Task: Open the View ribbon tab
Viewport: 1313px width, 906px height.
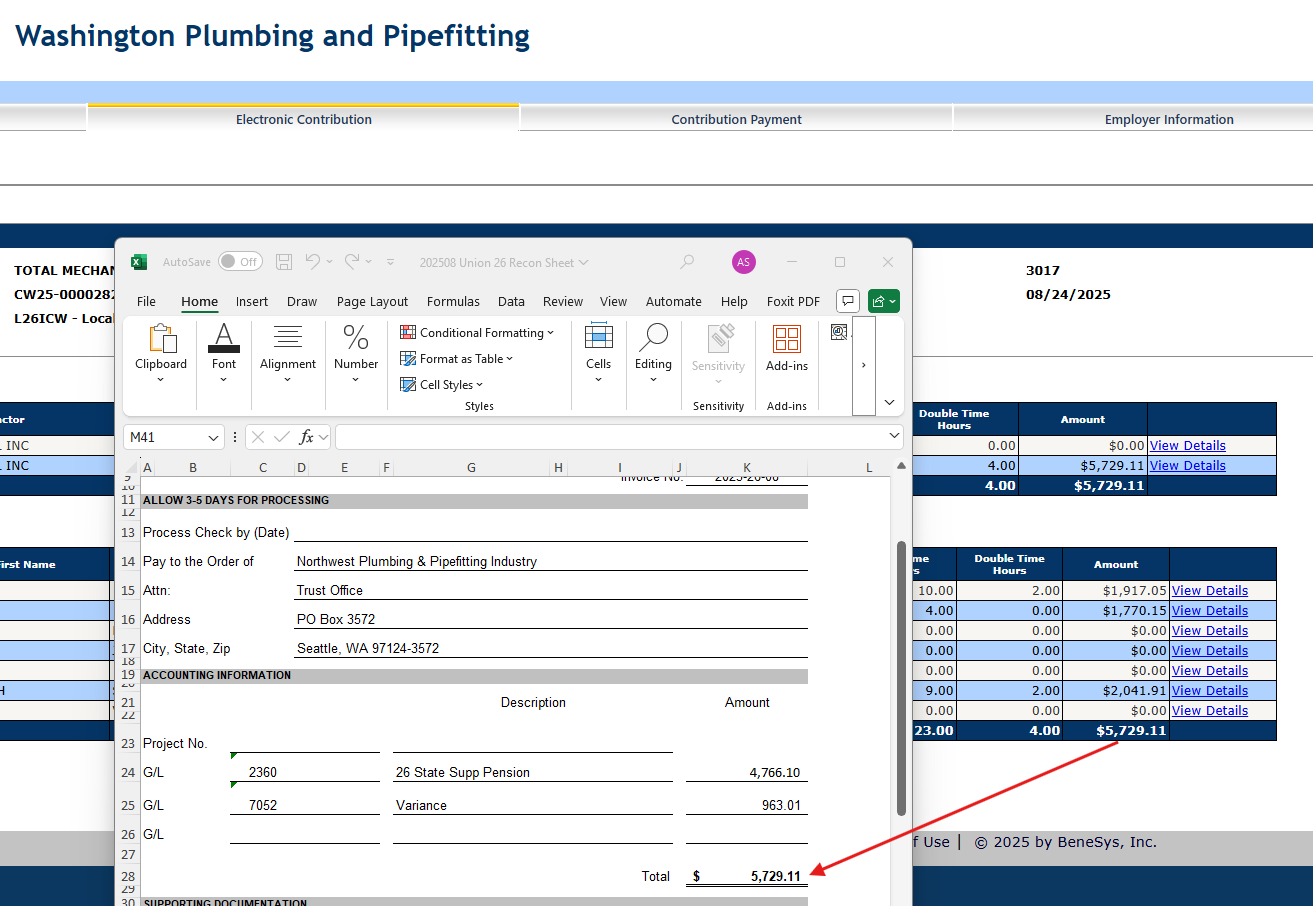Action: 614,301
